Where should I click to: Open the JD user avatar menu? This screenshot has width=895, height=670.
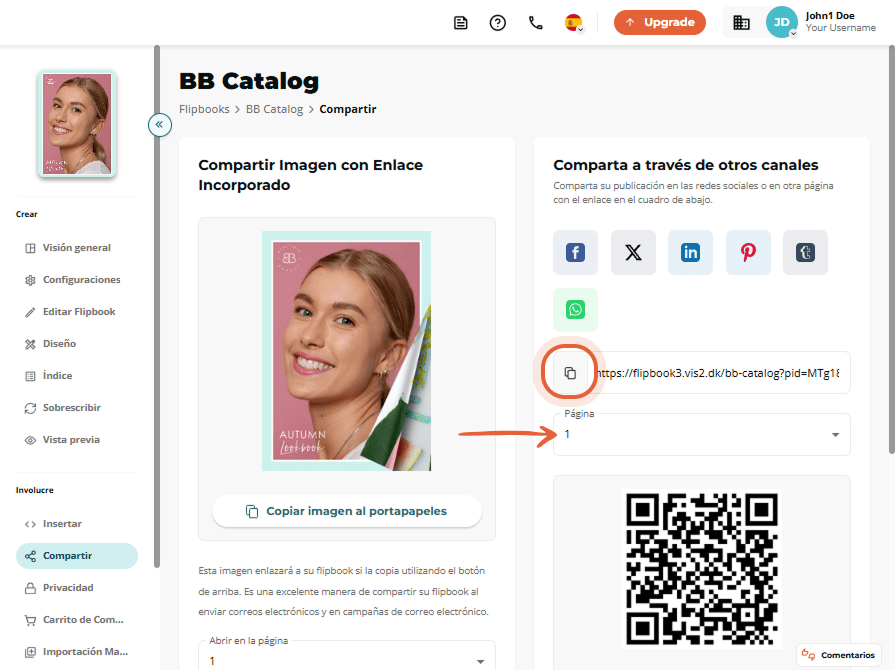[x=781, y=22]
